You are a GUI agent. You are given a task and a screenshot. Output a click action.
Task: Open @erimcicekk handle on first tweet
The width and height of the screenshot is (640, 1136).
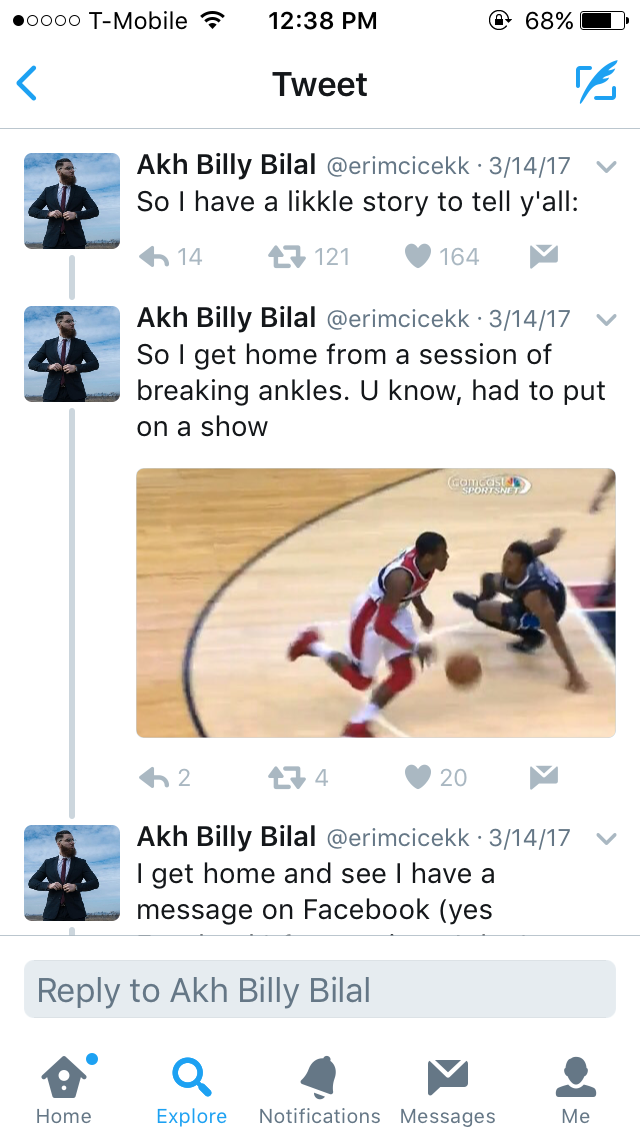tap(398, 166)
